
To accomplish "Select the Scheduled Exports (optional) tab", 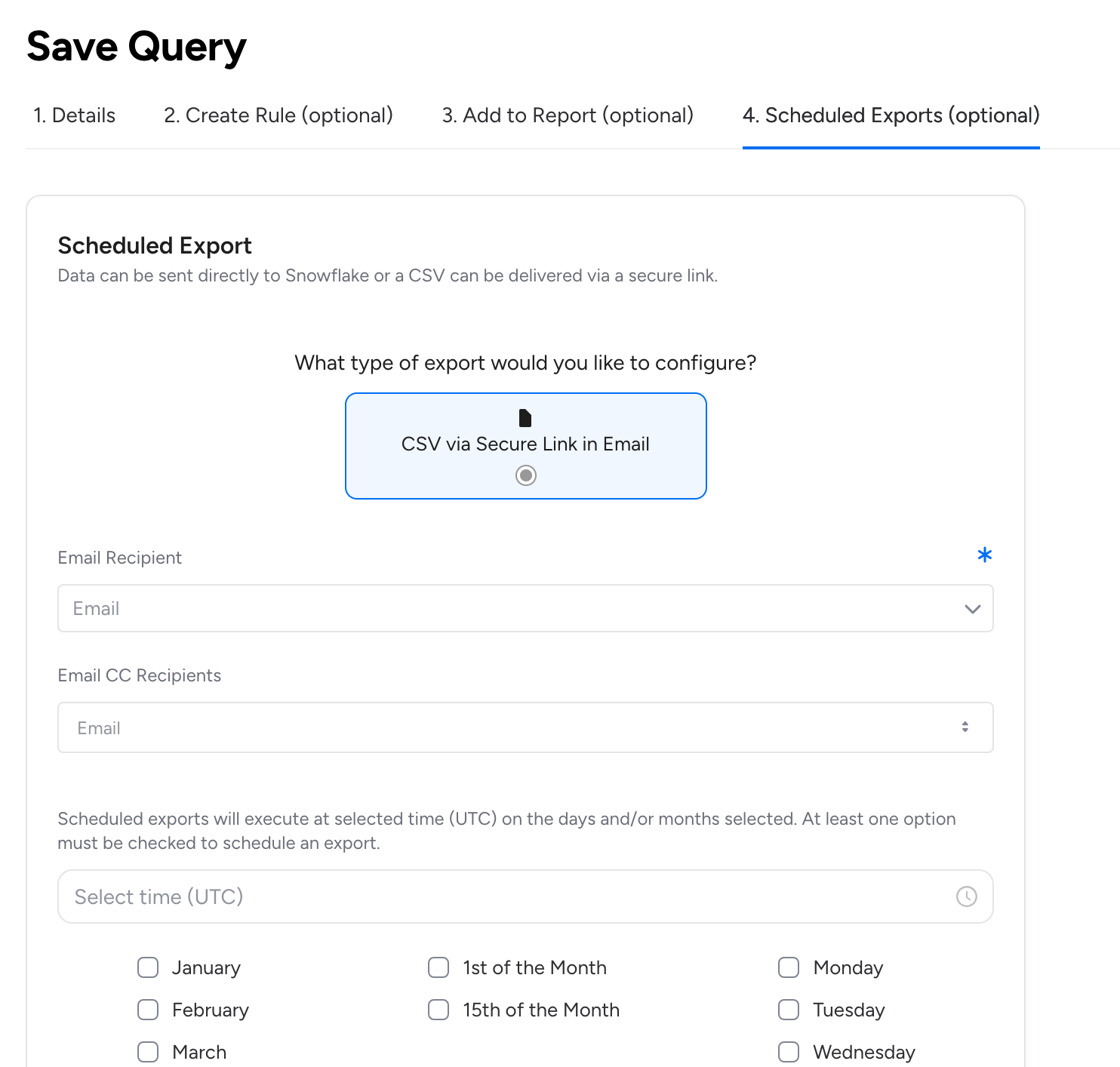I will click(891, 115).
